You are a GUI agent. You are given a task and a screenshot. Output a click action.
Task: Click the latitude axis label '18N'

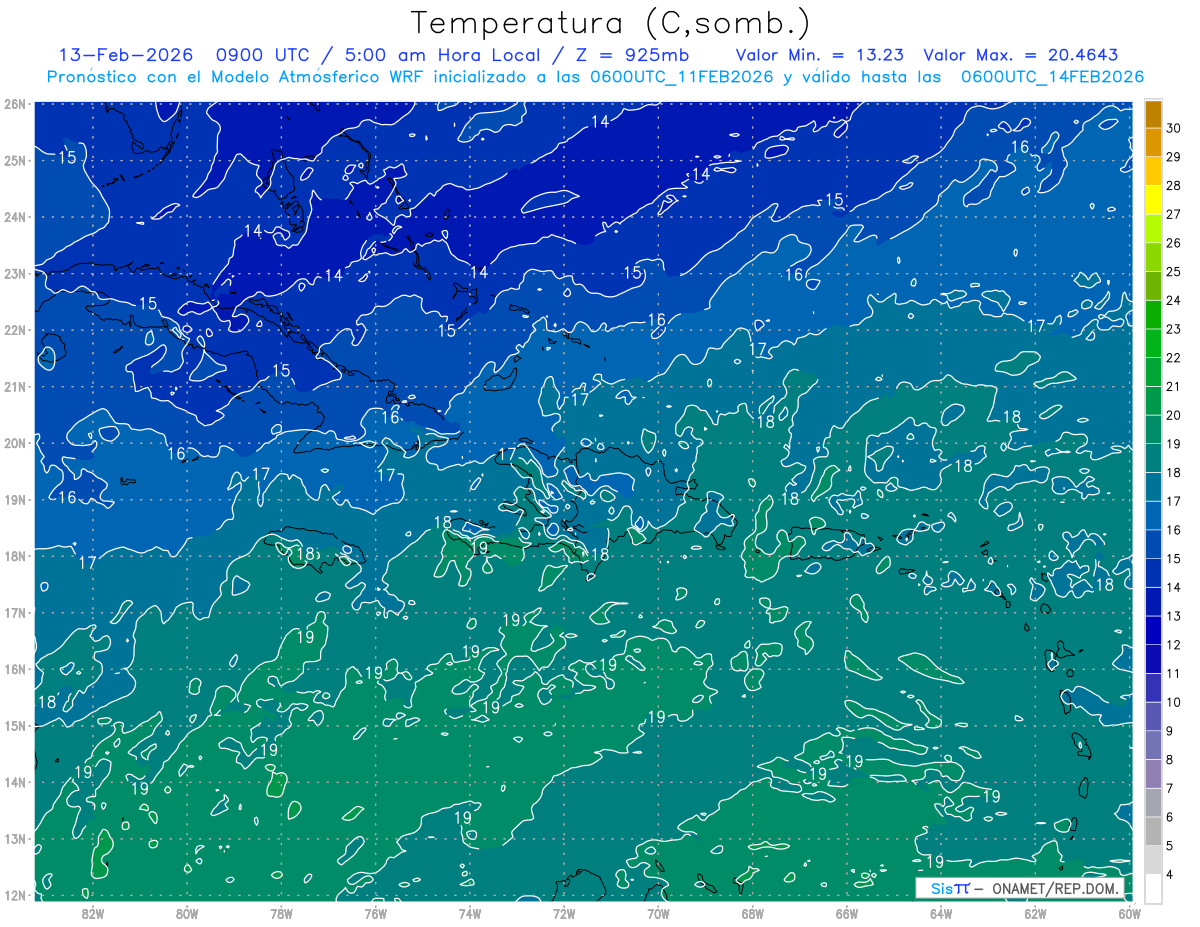(15, 556)
